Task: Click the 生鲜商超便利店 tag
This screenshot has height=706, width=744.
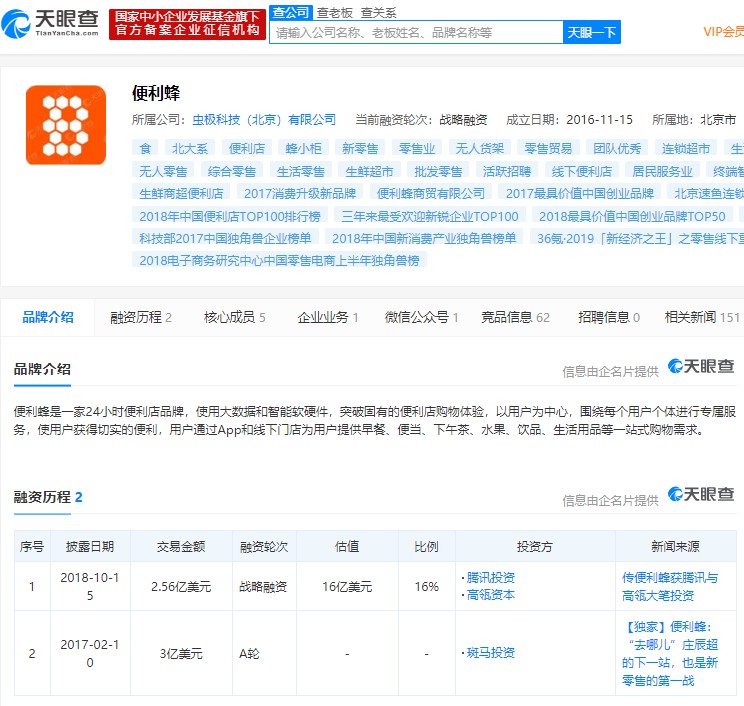Action: [181, 194]
